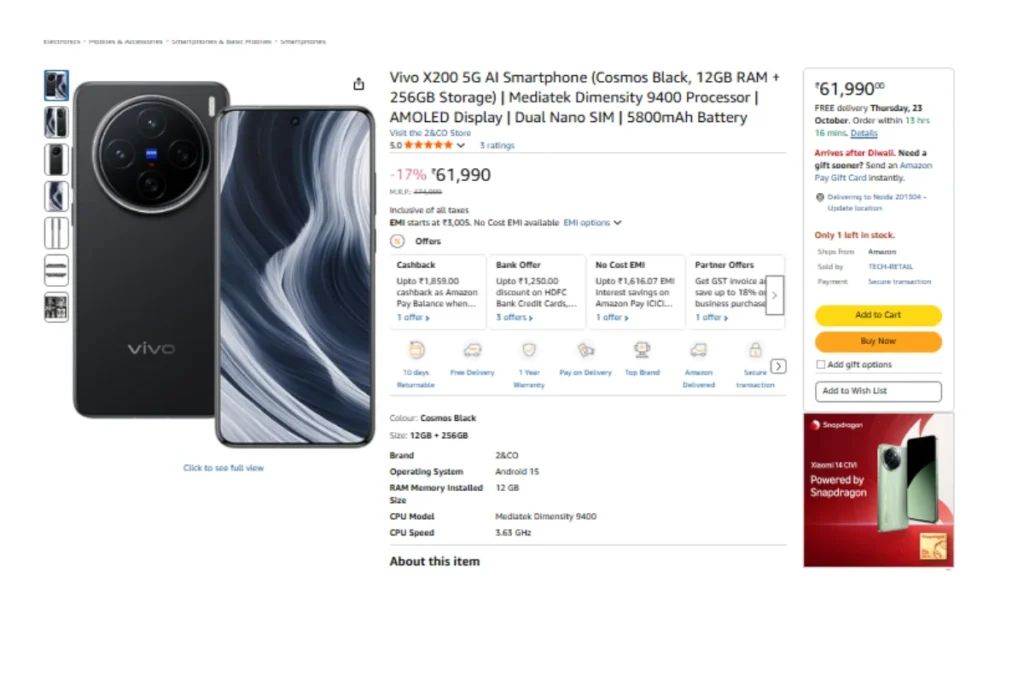Open the Visit the 2&CO Store link
Image resolution: width=1024 pixels, height=683 pixels.
[x=429, y=133]
